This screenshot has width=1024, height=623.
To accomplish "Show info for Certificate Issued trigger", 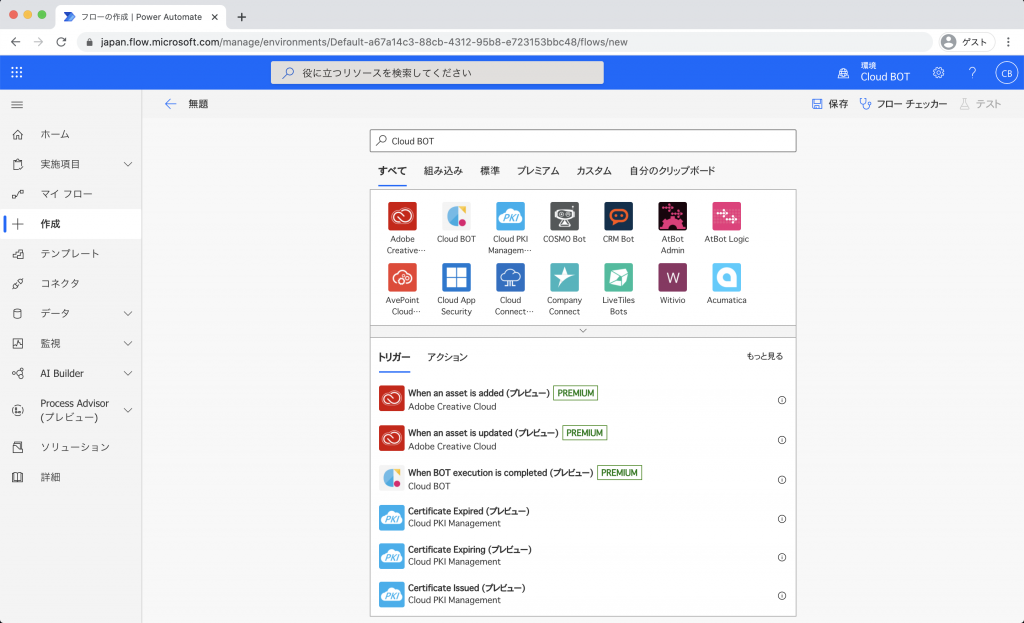I will tap(782, 596).
